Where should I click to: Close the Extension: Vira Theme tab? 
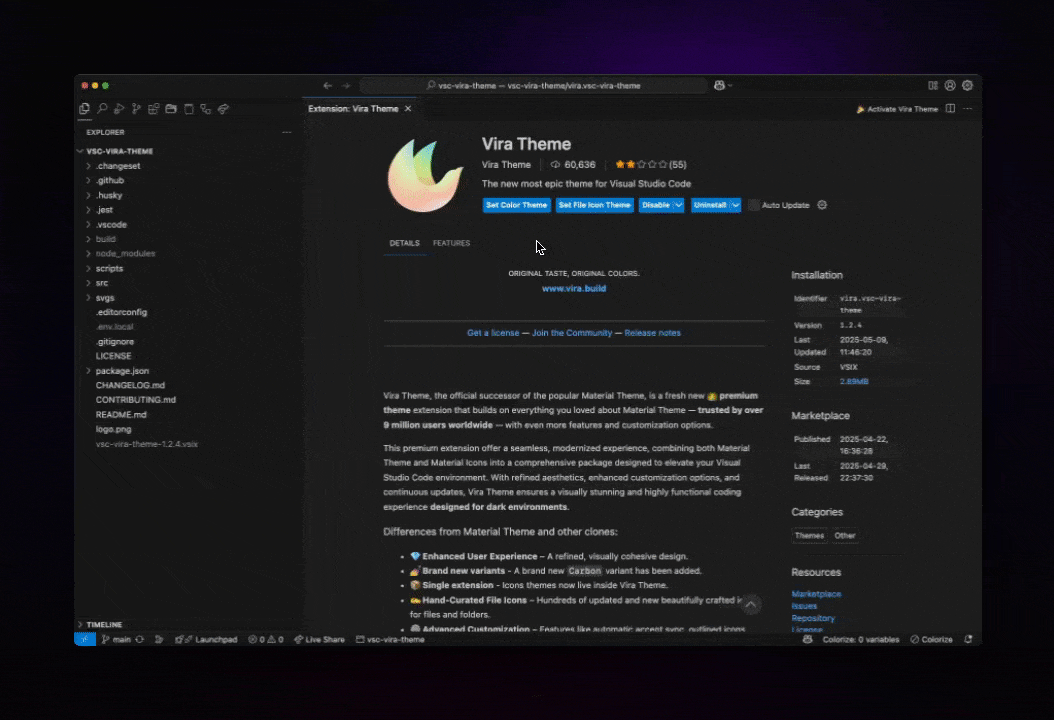point(407,109)
